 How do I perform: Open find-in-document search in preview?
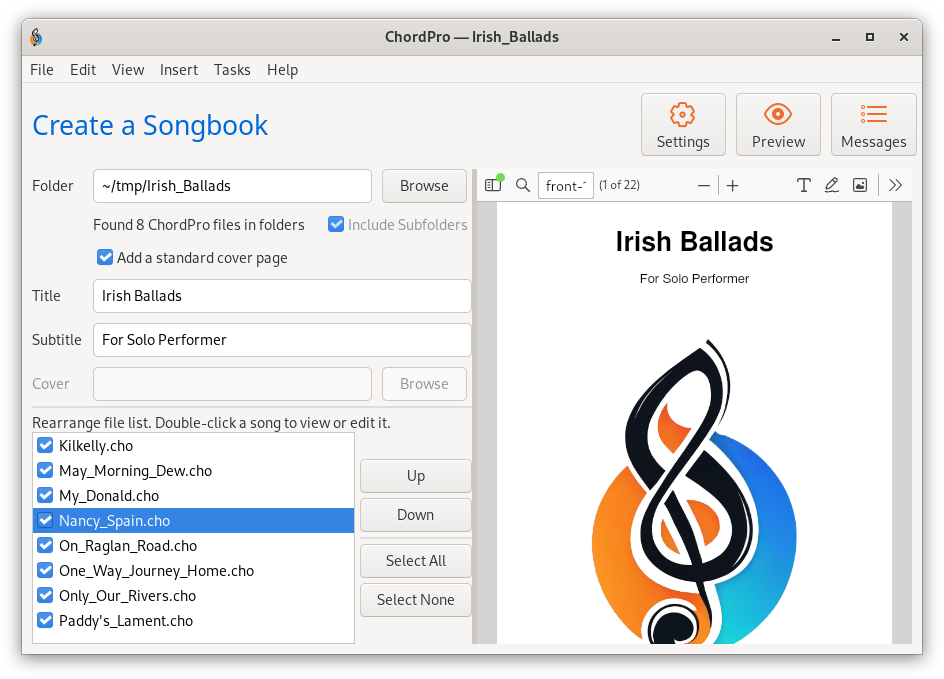pos(522,185)
